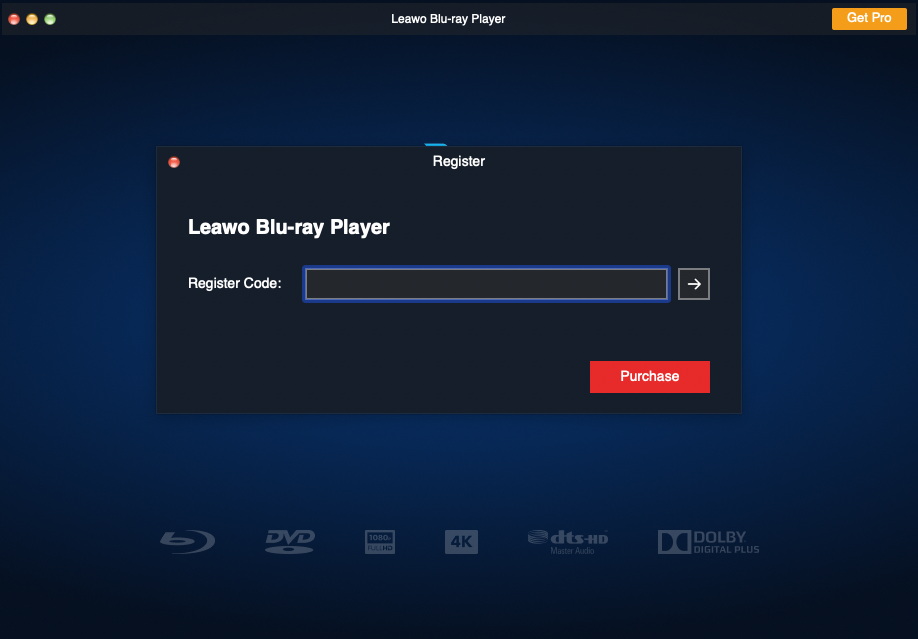
Task: Click the "Leawo Blu-ray Player" dialog heading
Action: point(289,227)
